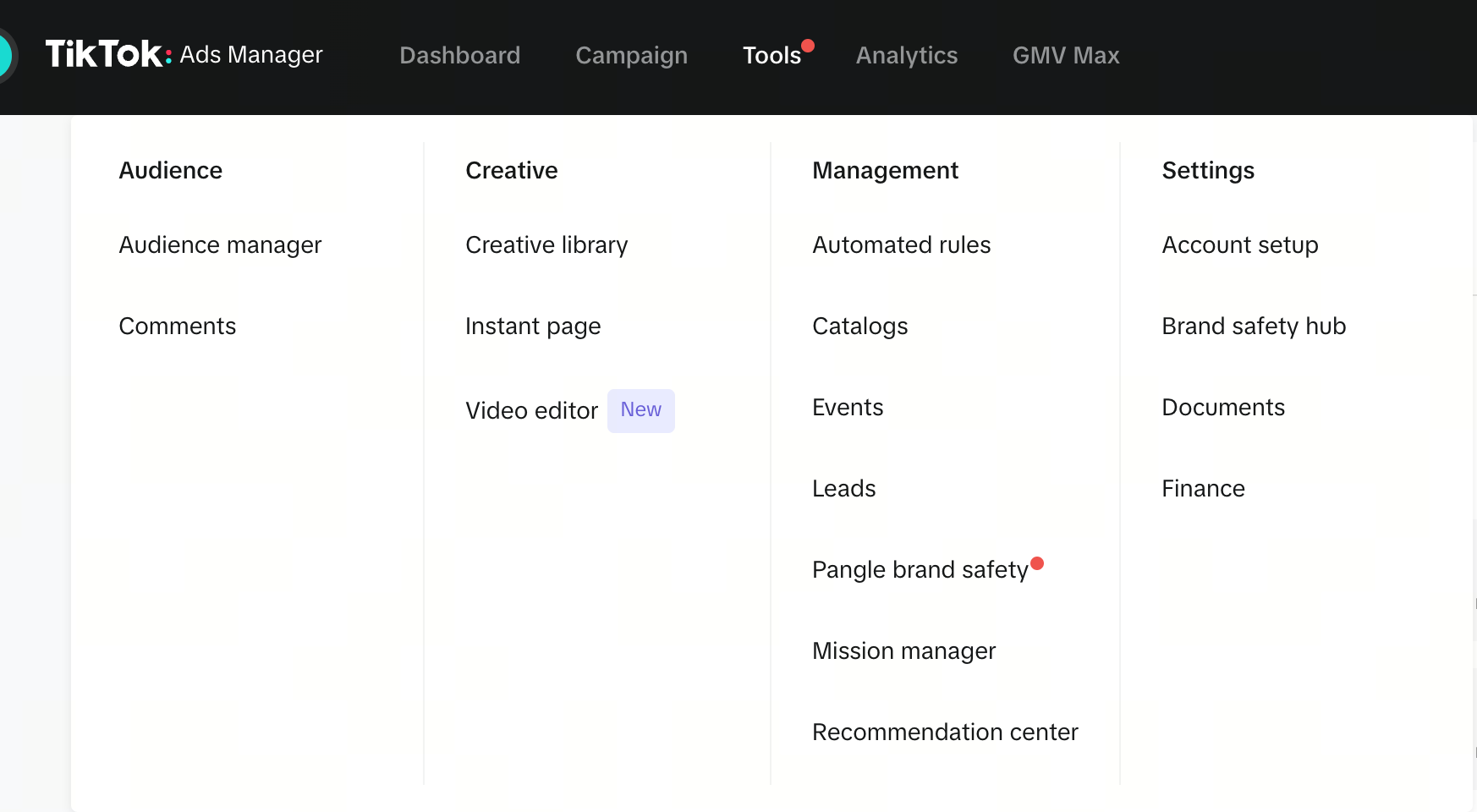The image size is (1477, 812).
Task: Switch to the Dashboard tab
Action: (x=459, y=55)
